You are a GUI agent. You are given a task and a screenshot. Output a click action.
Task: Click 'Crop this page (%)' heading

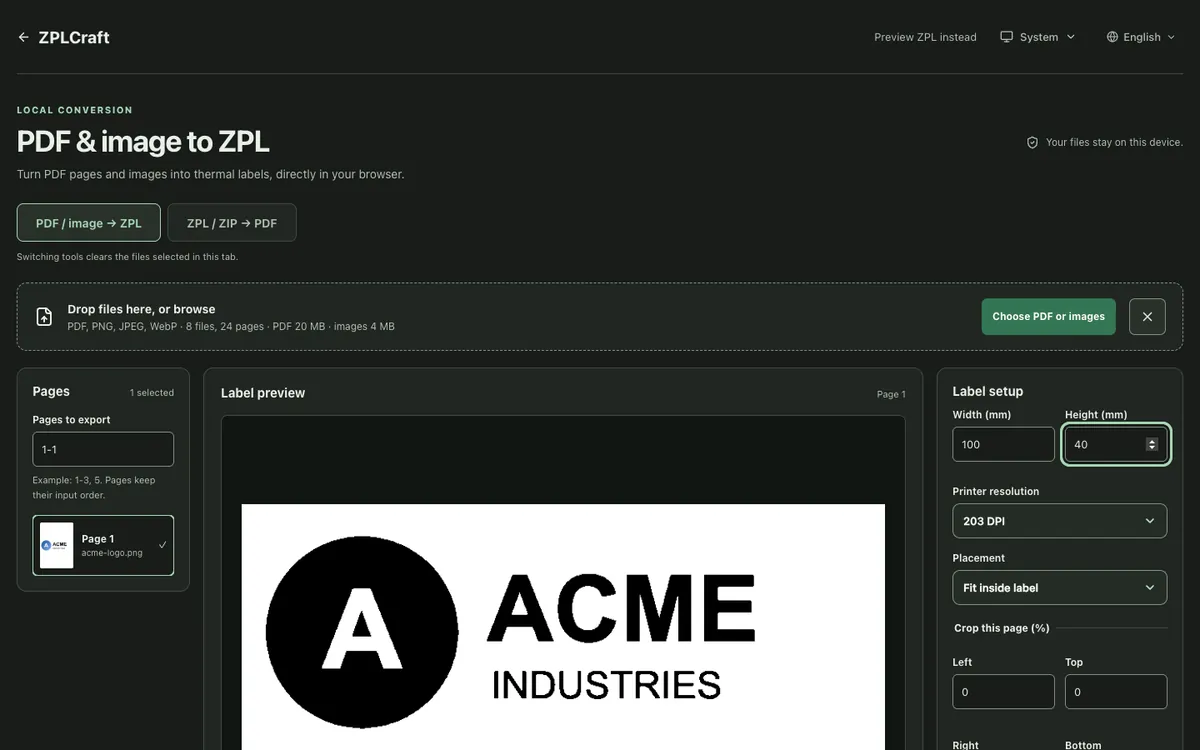1002,628
